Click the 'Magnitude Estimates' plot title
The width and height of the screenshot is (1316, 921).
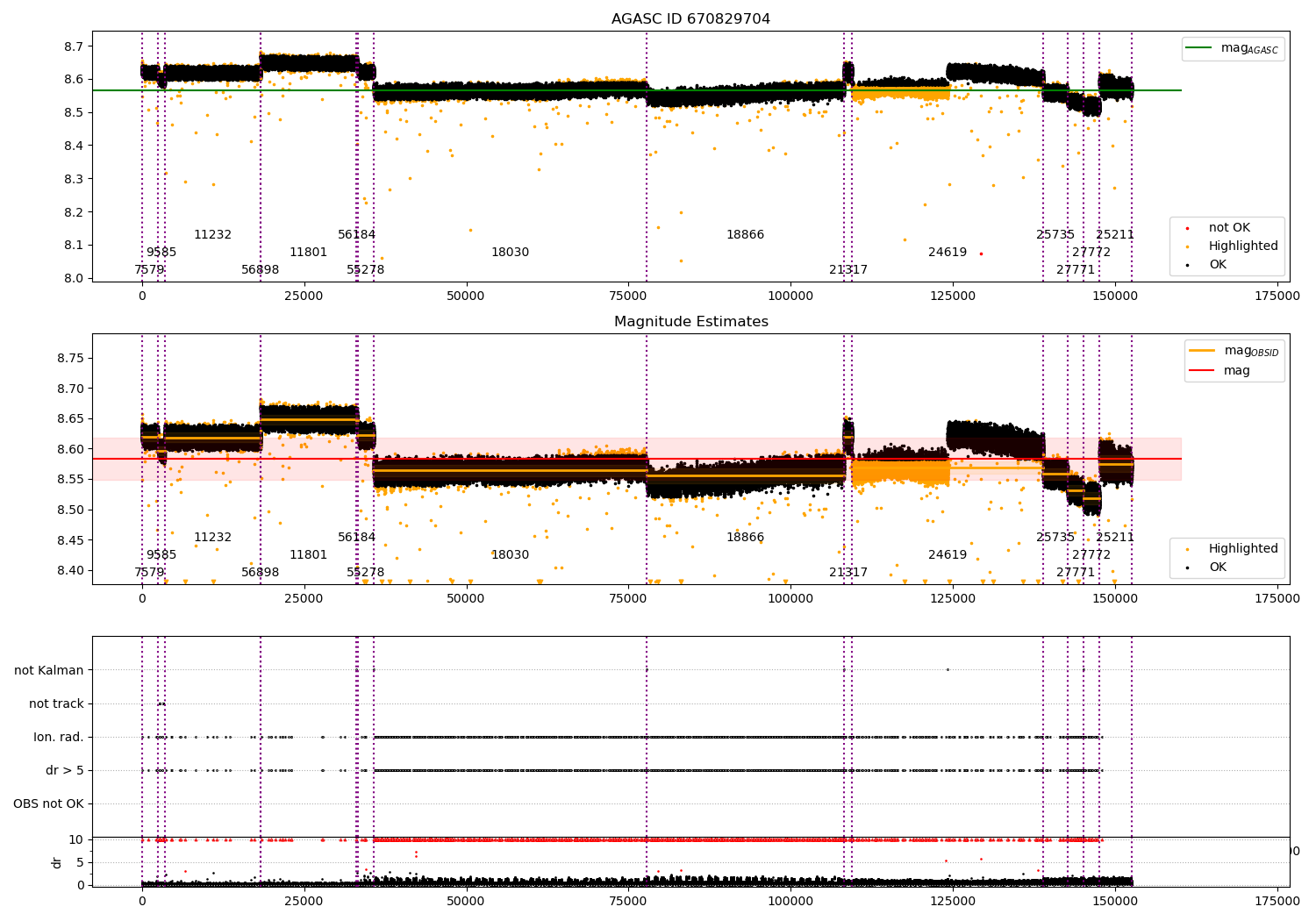pos(690,322)
